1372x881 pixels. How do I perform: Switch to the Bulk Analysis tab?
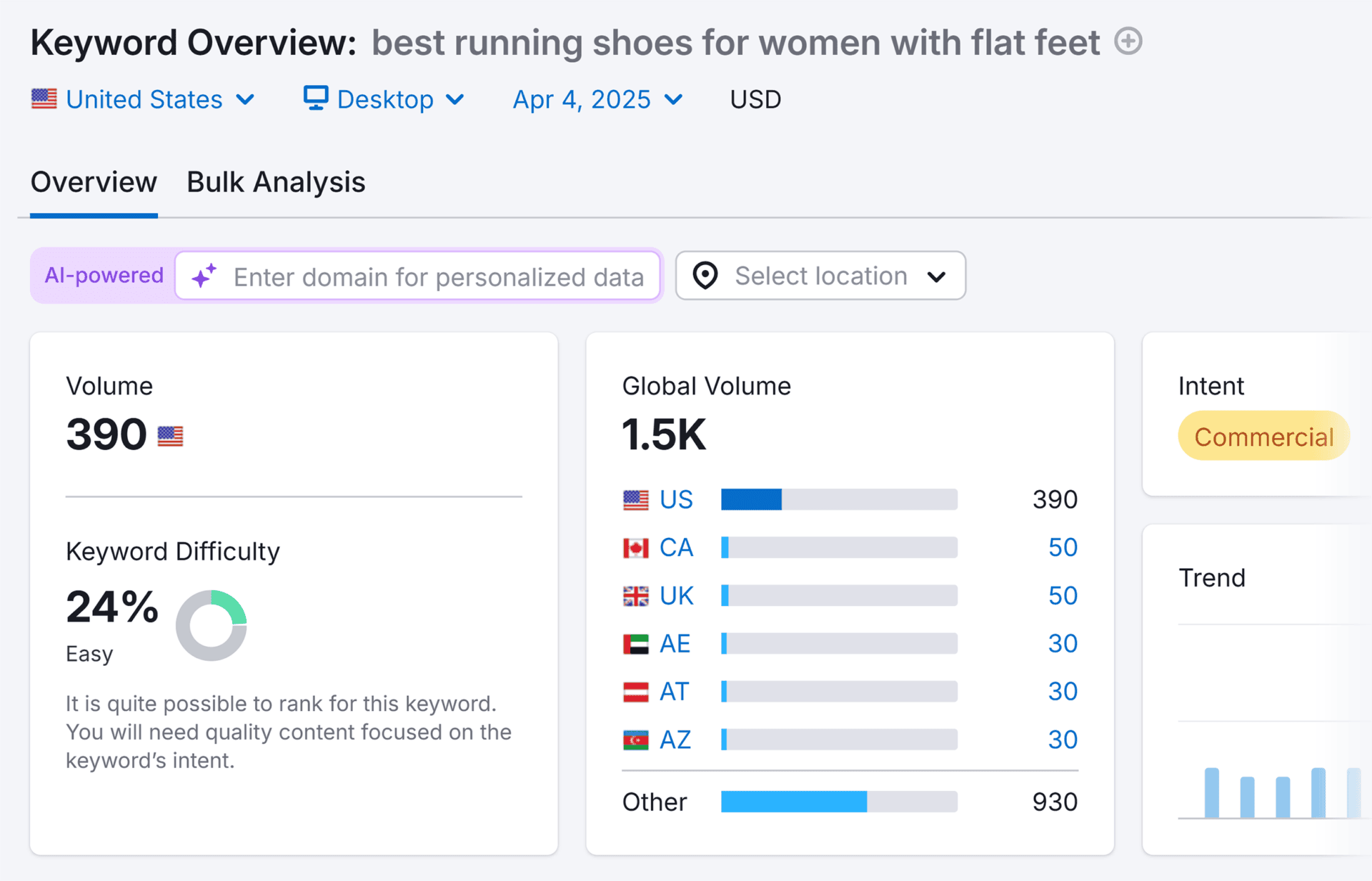point(276,182)
